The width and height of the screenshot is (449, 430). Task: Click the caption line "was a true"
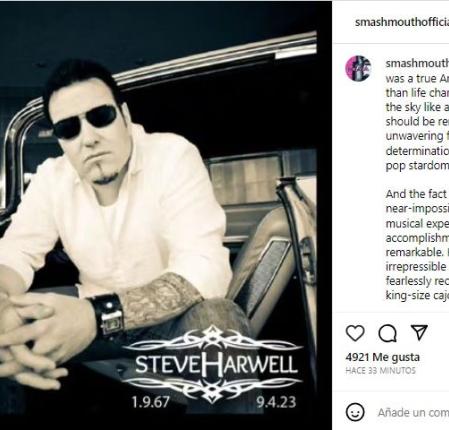pos(417,79)
